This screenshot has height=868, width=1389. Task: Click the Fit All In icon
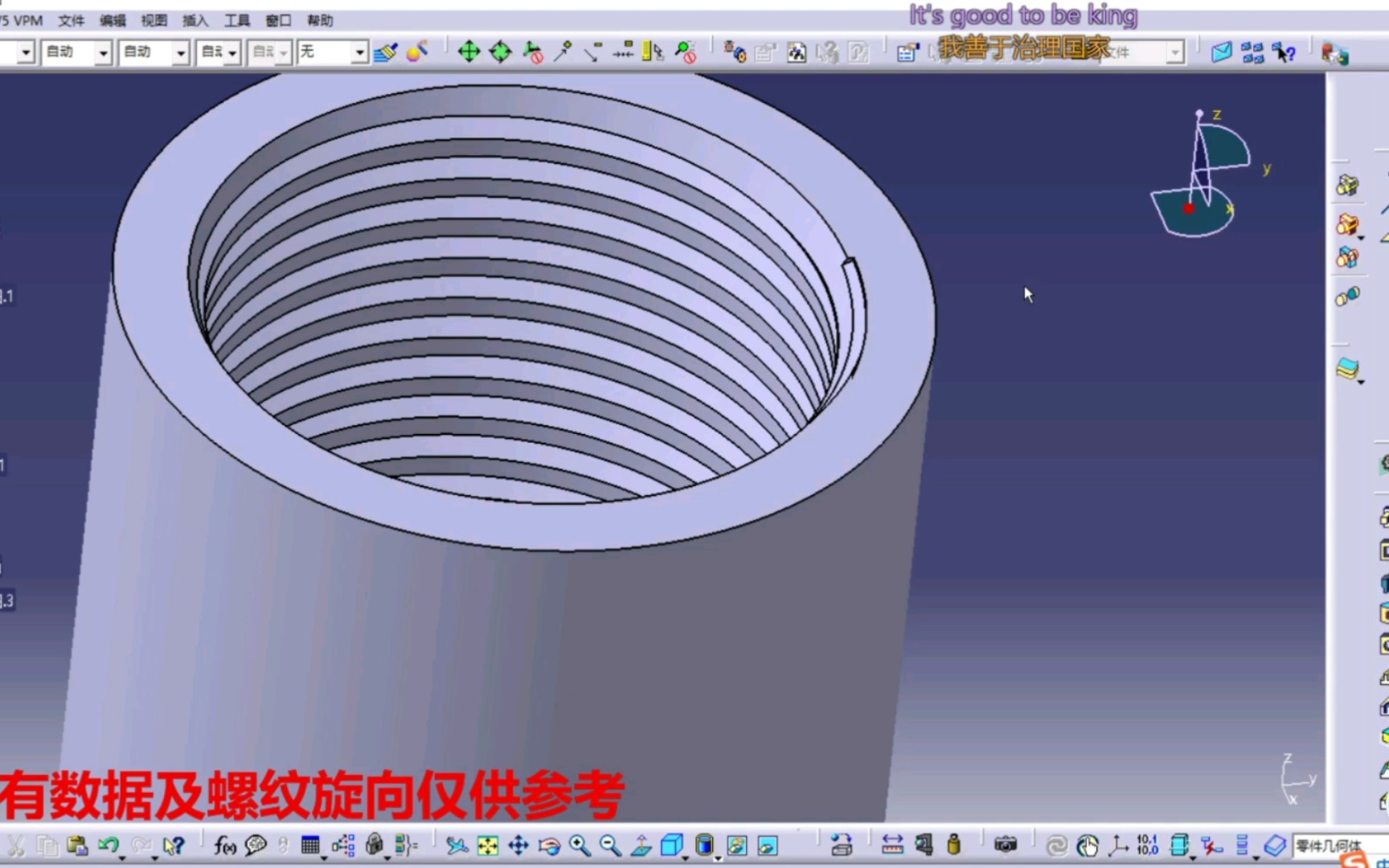click(x=488, y=845)
